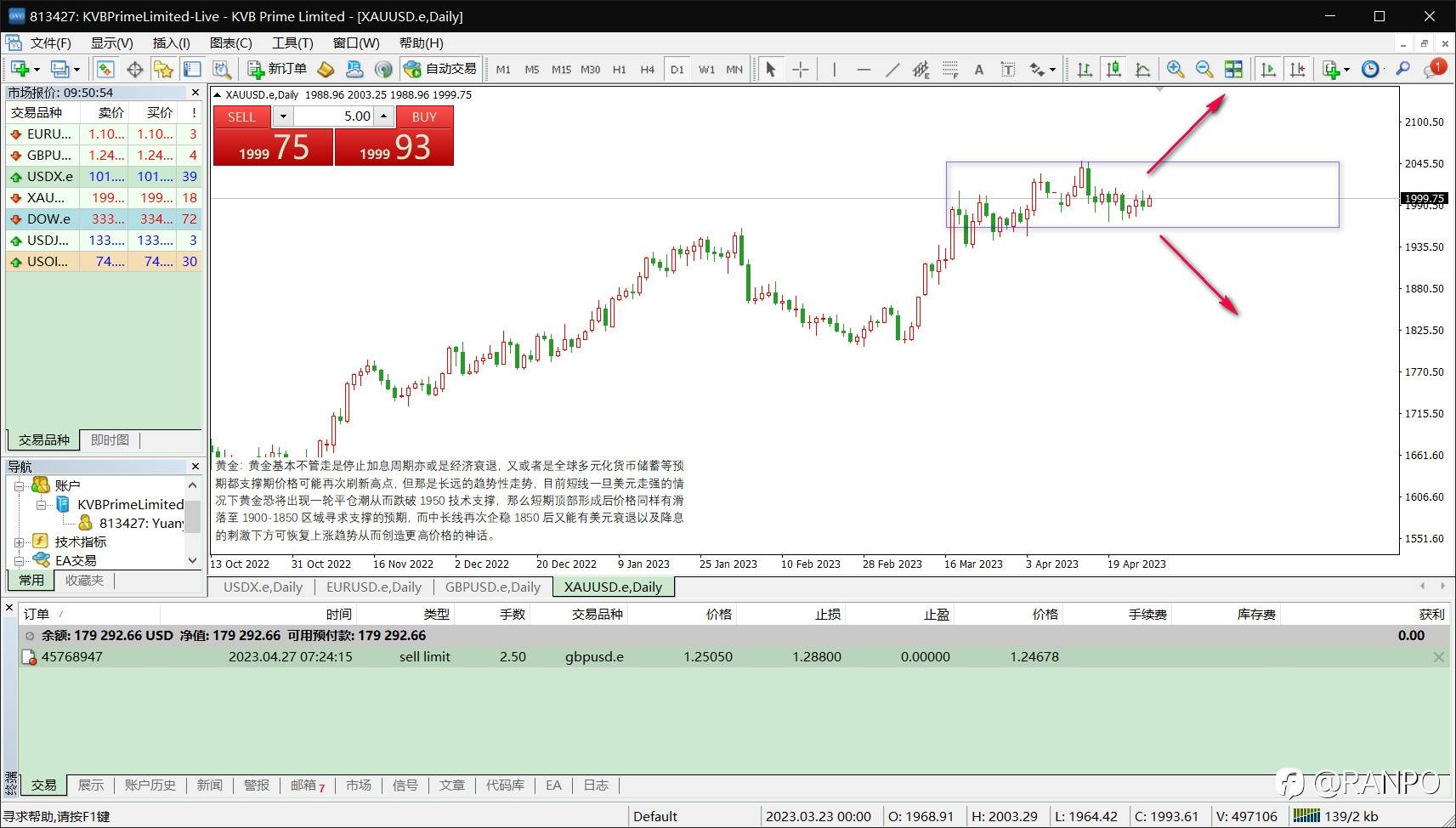Open the Data Window crosshair-circle icon
This screenshot has height=828, width=1456.
pos(134,70)
